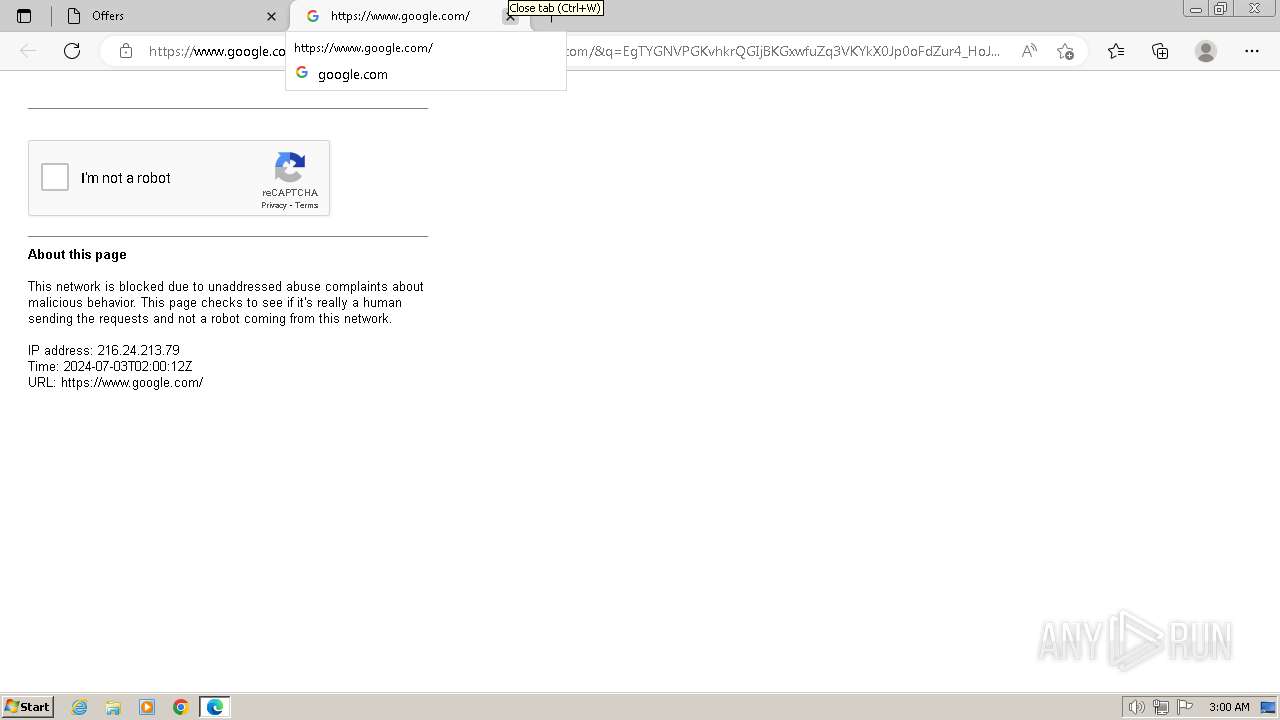
Task: Open the volume control tray icon
Action: (1136, 707)
